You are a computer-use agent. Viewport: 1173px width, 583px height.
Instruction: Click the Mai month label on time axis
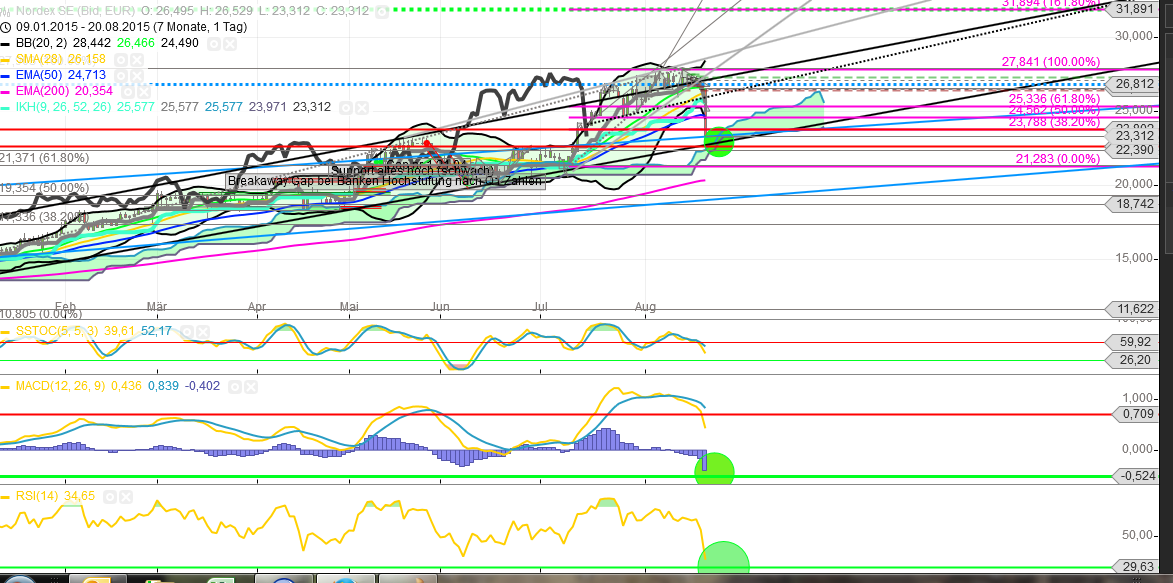click(x=349, y=306)
